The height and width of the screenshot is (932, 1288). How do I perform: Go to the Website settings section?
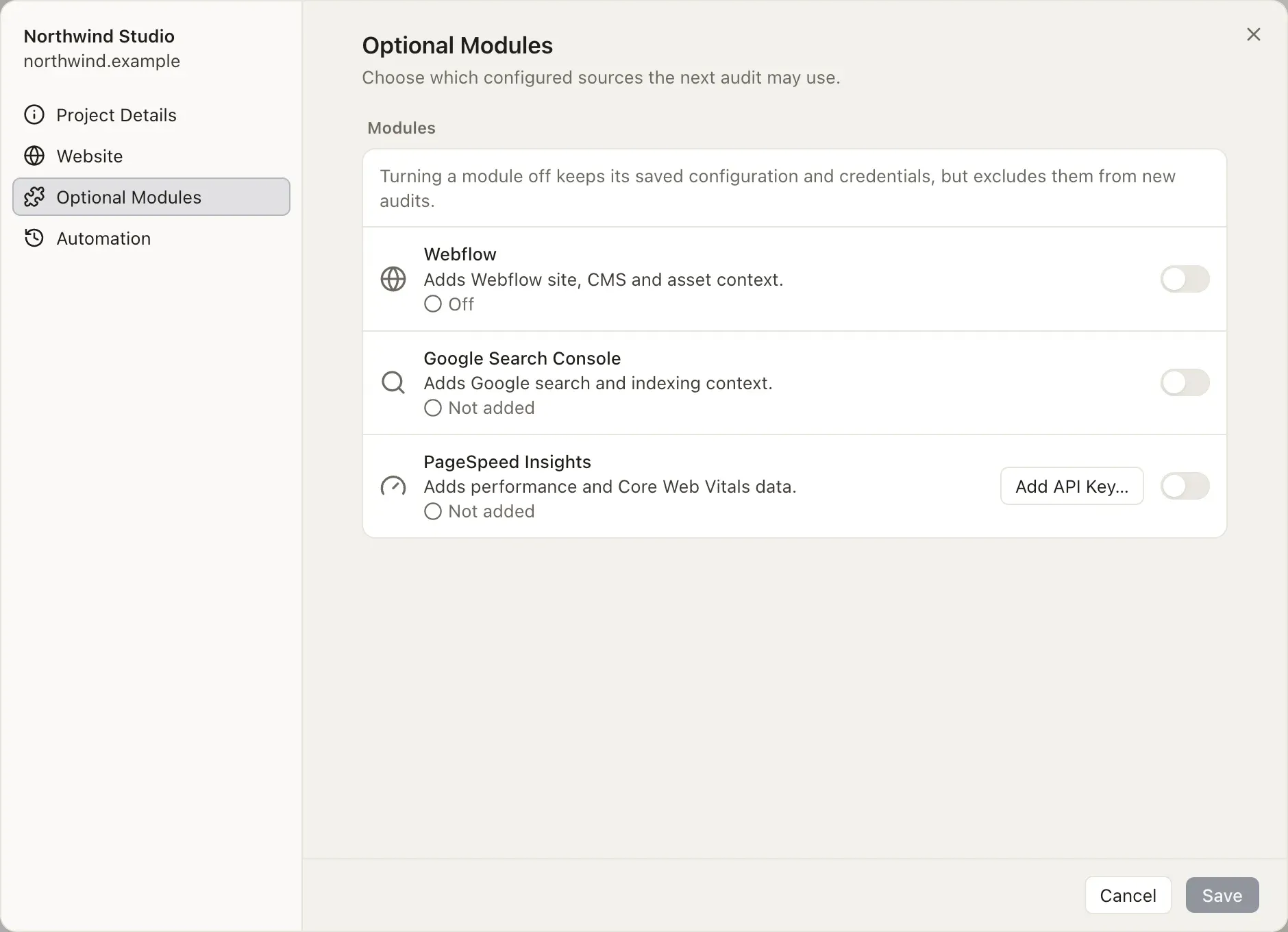click(x=151, y=156)
